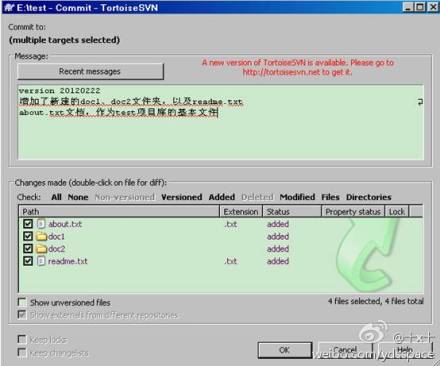Image resolution: width=440 pixels, height=366 pixels.
Task: Select the about.txt file name
Action: tap(65, 224)
